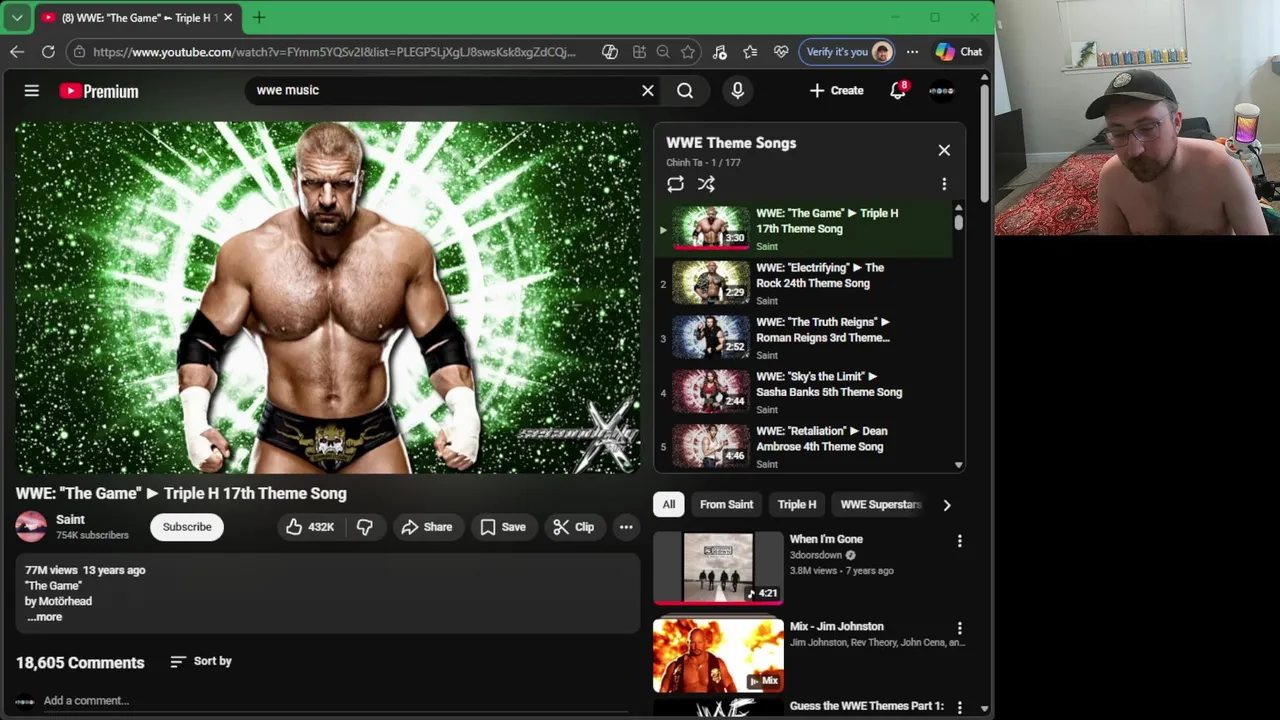Show more filter chips with the right arrow
Image resolution: width=1280 pixels, height=720 pixels.
pos(947,505)
